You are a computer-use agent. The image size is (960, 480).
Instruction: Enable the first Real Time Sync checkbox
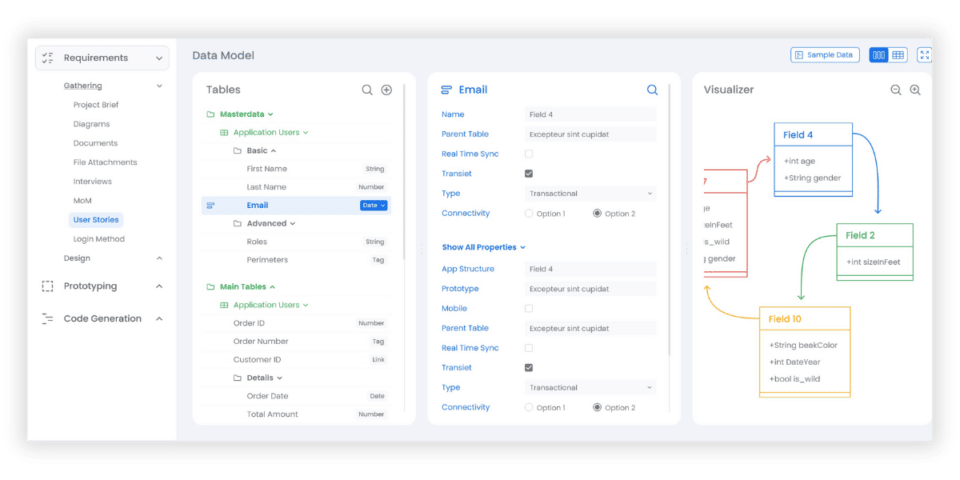529,154
